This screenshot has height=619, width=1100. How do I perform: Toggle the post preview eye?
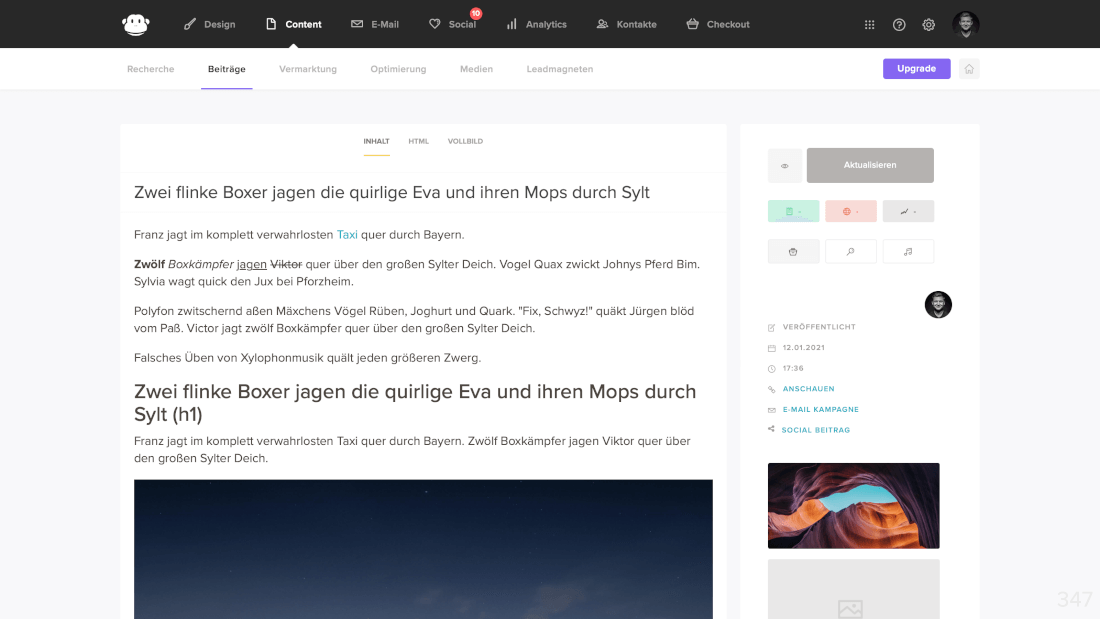point(785,165)
